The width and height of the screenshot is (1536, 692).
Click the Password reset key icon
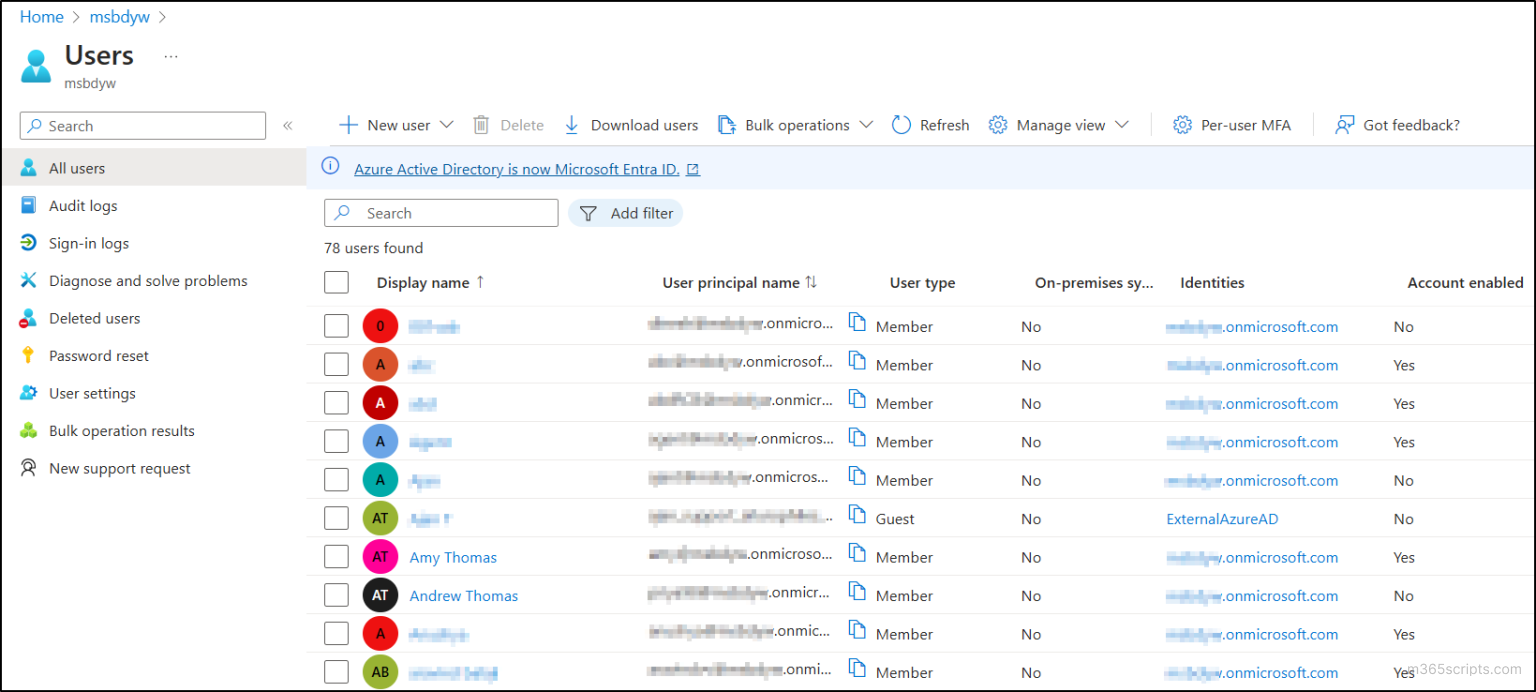click(29, 355)
